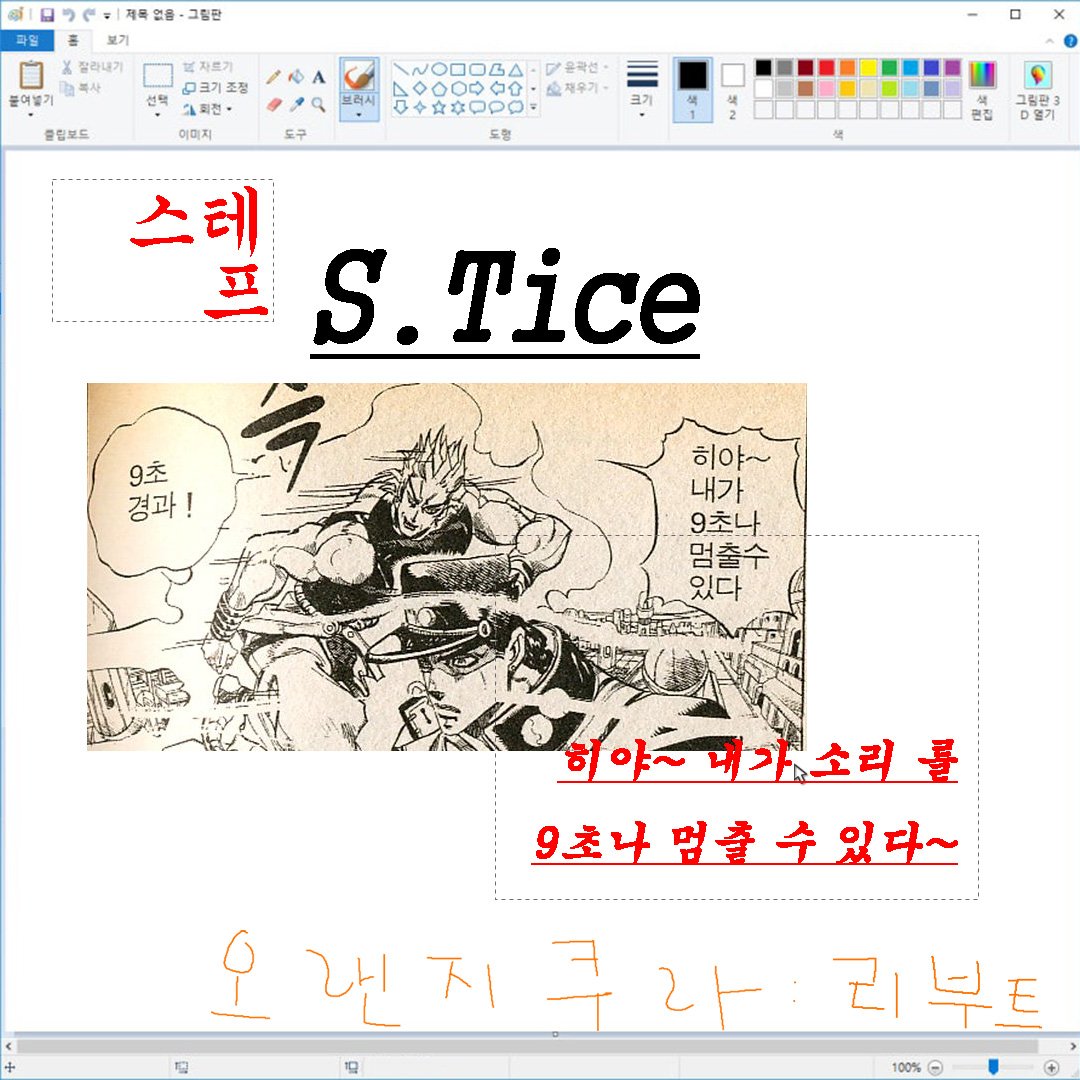Expand the 붙여넣기 paste dropdown arrow

click(x=31, y=114)
